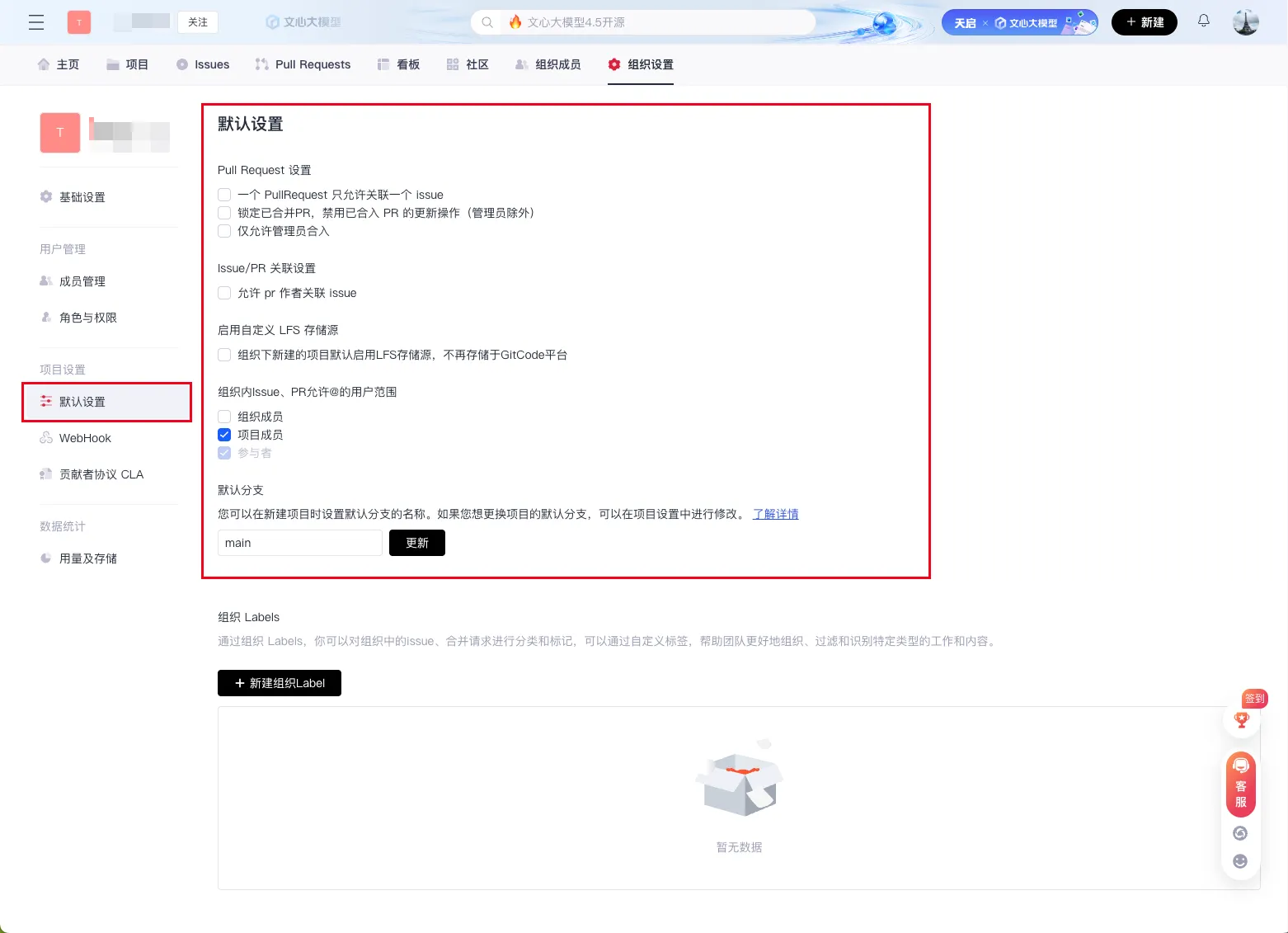Click the notification bell icon
Viewport: 1288px width, 933px height.
tap(1204, 21)
